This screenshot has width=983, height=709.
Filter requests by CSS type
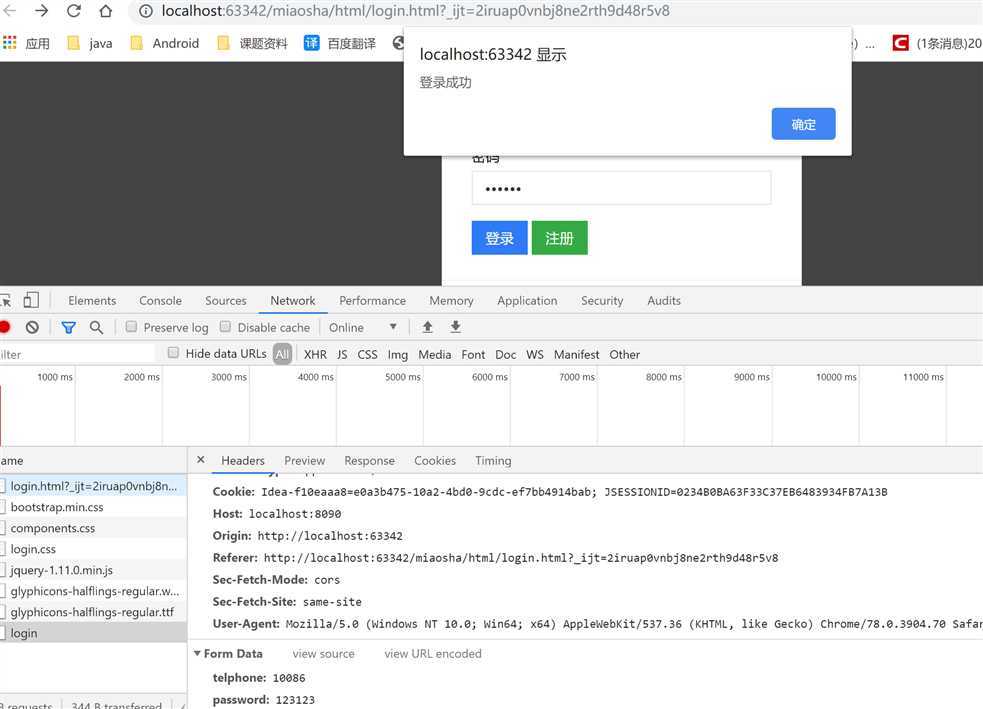click(x=367, y=354)
